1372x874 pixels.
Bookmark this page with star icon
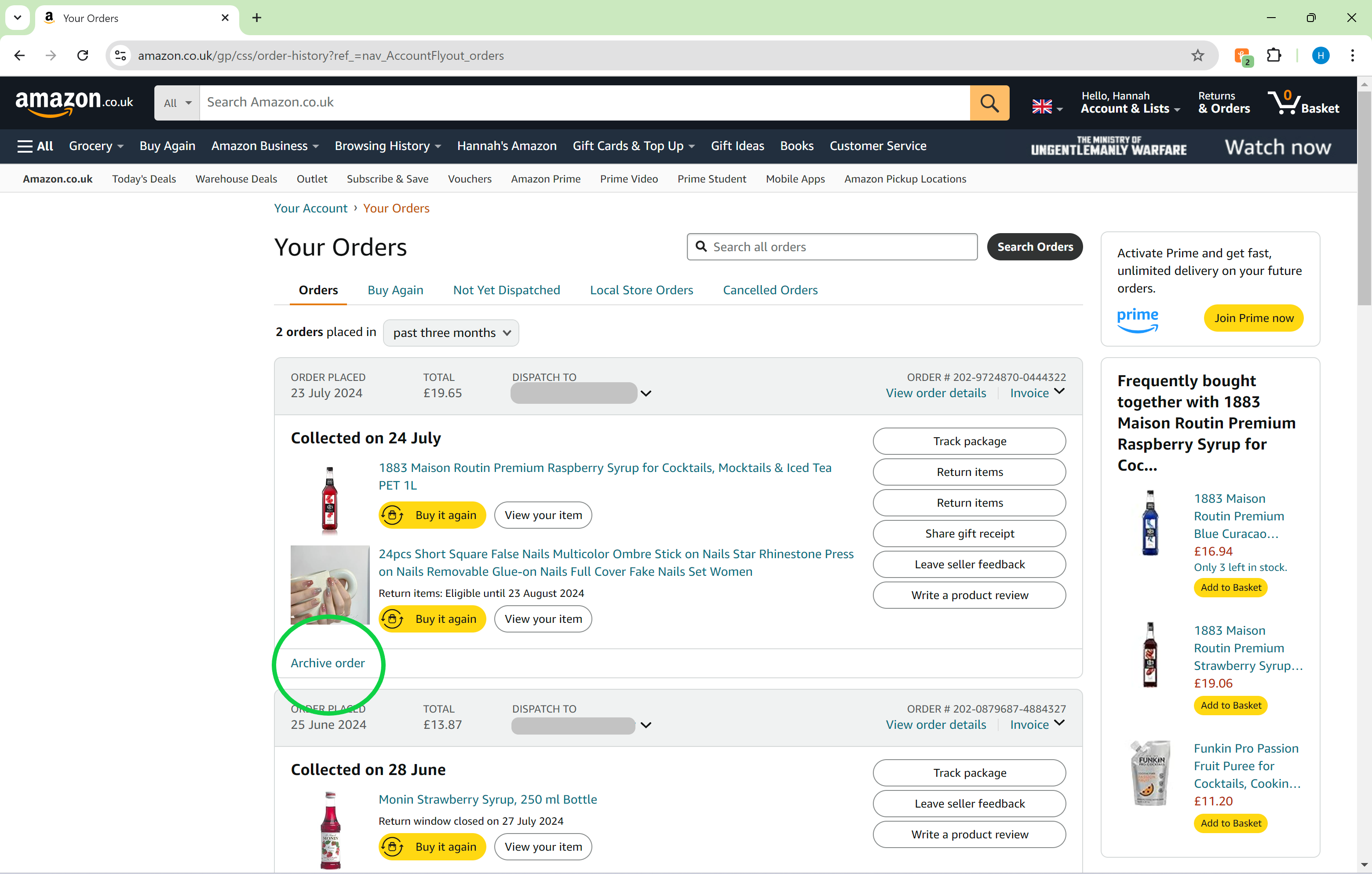[x=1197, y=55]
